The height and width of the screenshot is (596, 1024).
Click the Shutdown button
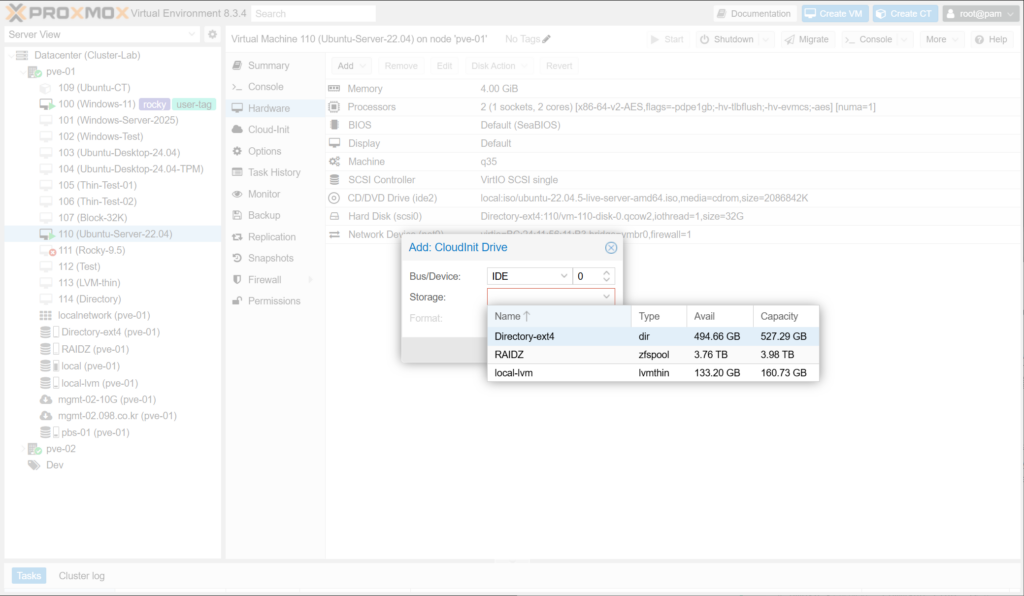tap(727, 39)
